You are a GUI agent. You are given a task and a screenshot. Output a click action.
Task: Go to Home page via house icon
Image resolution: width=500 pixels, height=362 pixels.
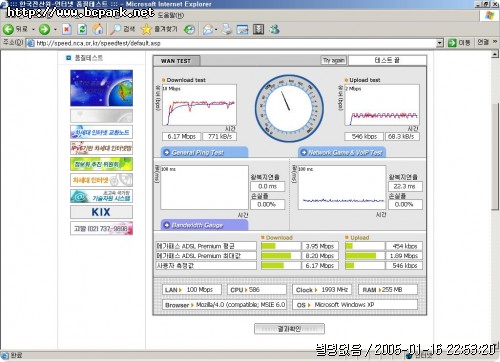point(98,29)
